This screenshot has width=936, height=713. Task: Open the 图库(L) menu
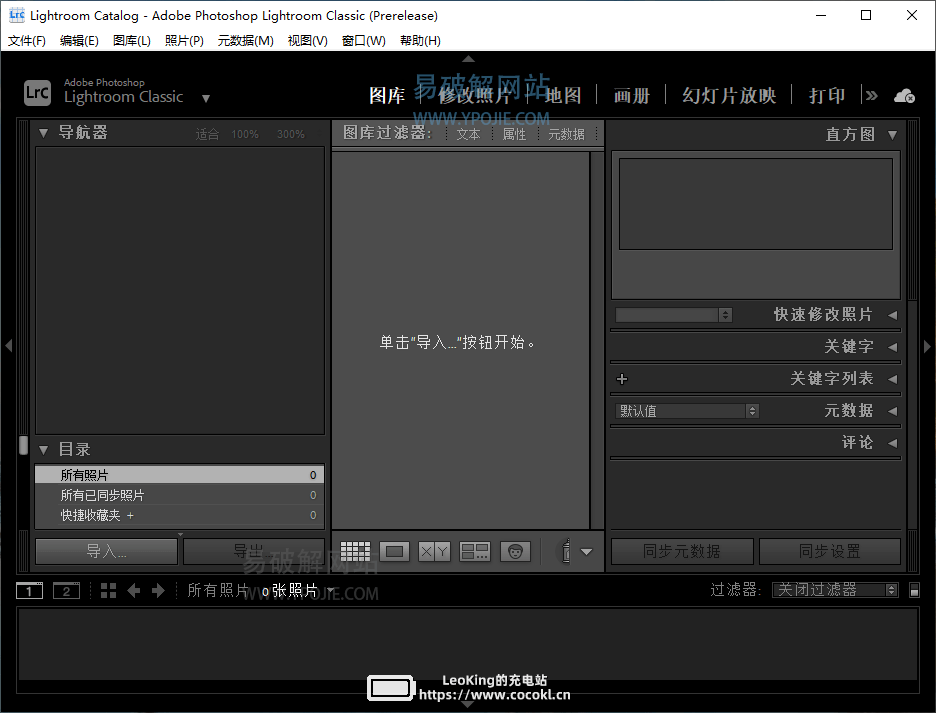(x=132, y=41)
